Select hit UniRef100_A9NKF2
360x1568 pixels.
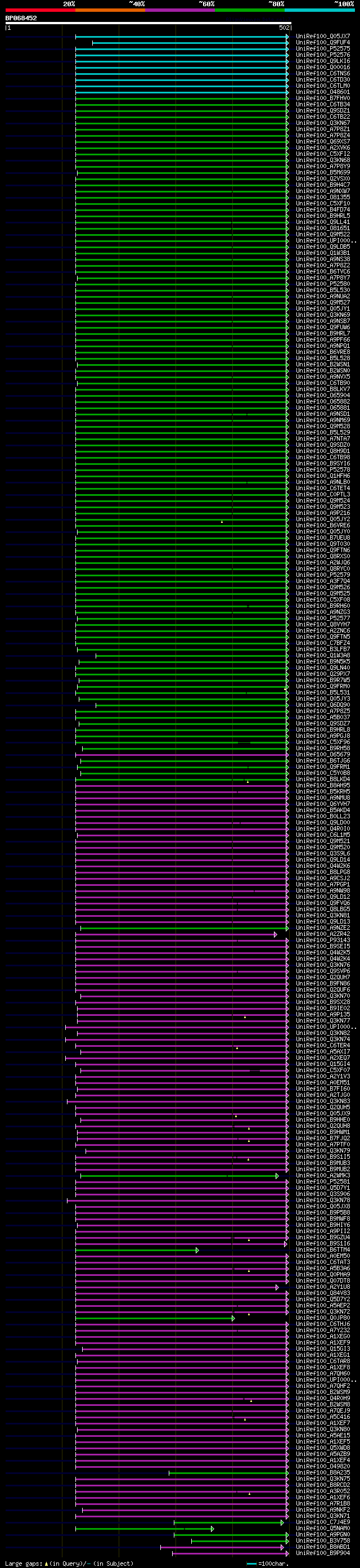click(323, 1510)
